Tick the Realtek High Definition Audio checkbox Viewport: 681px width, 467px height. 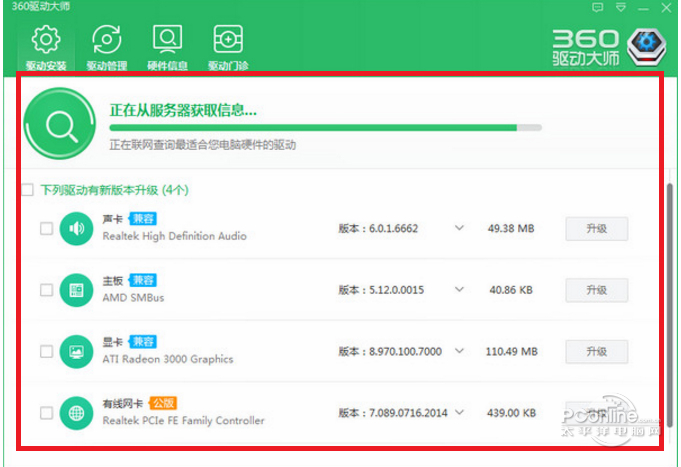click(x=46, y=229)
